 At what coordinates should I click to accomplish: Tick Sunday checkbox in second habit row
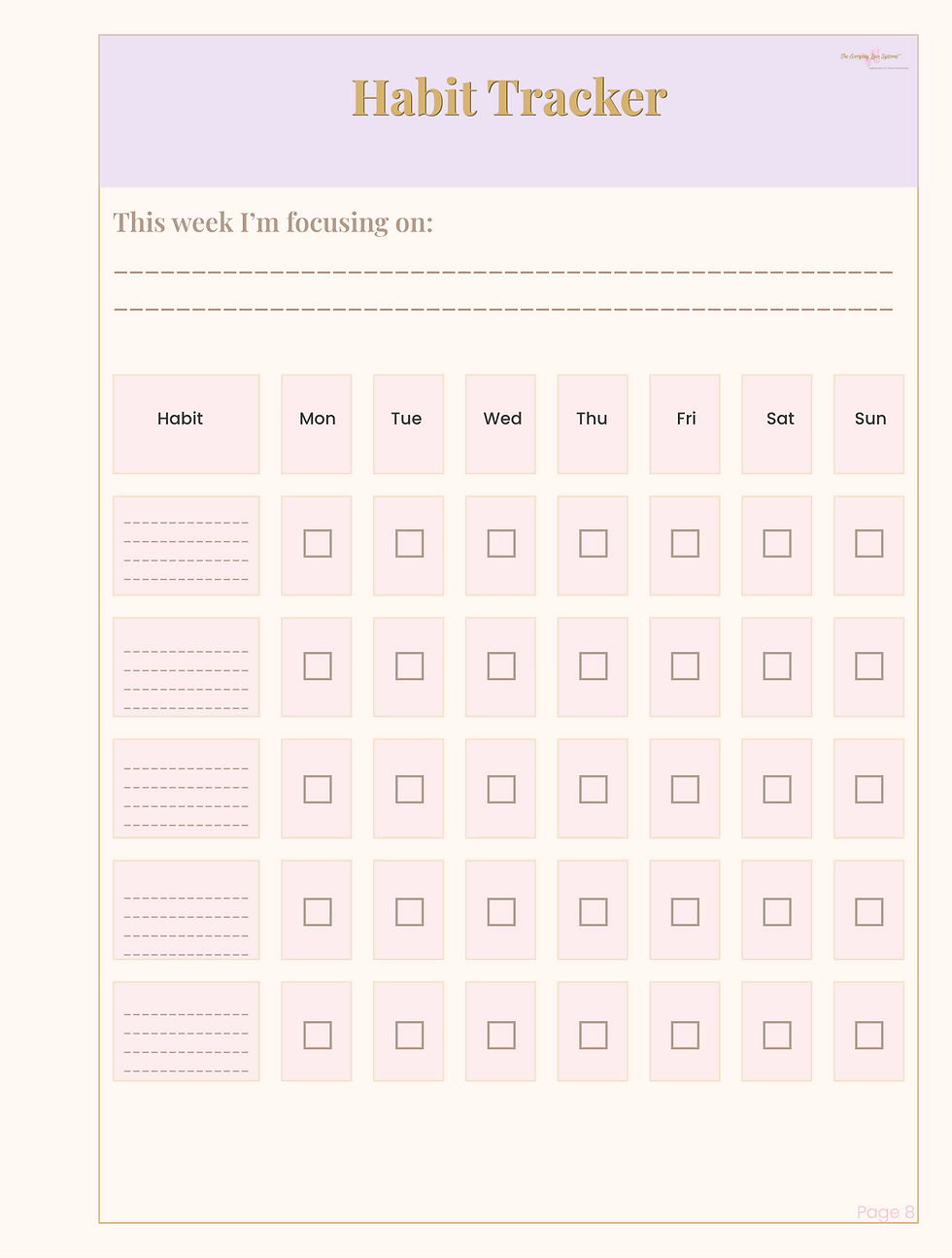(x=869, y=665)
